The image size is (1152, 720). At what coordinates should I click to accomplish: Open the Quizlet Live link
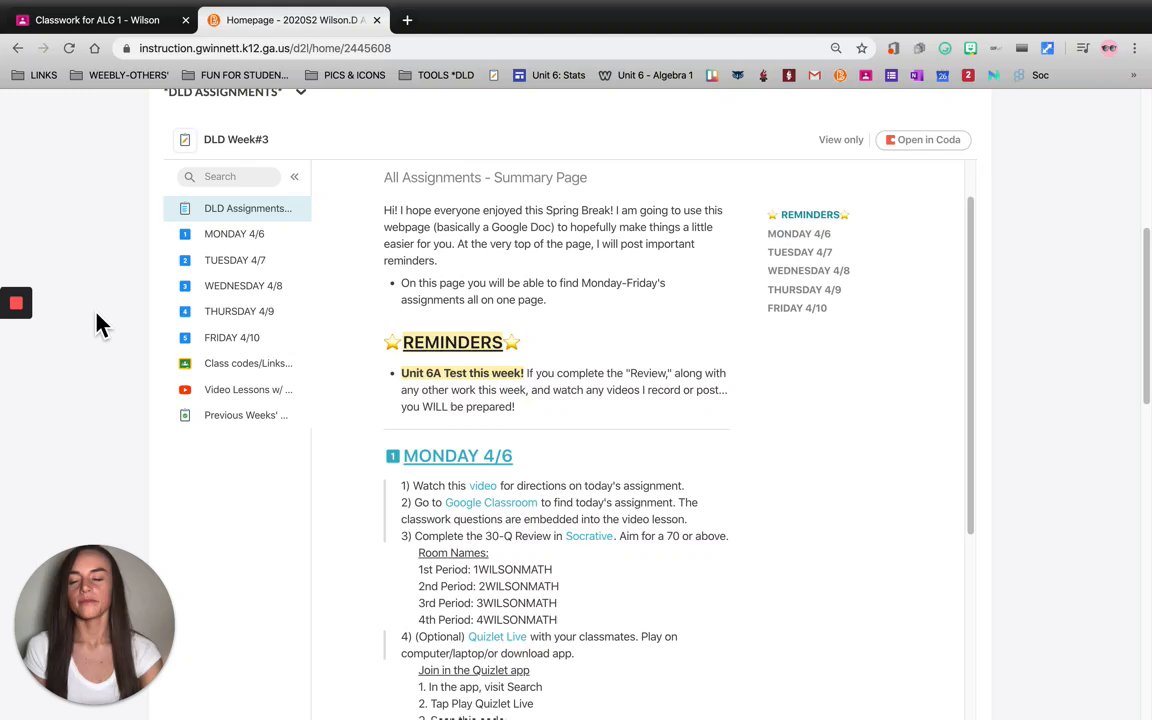(497, 637)
